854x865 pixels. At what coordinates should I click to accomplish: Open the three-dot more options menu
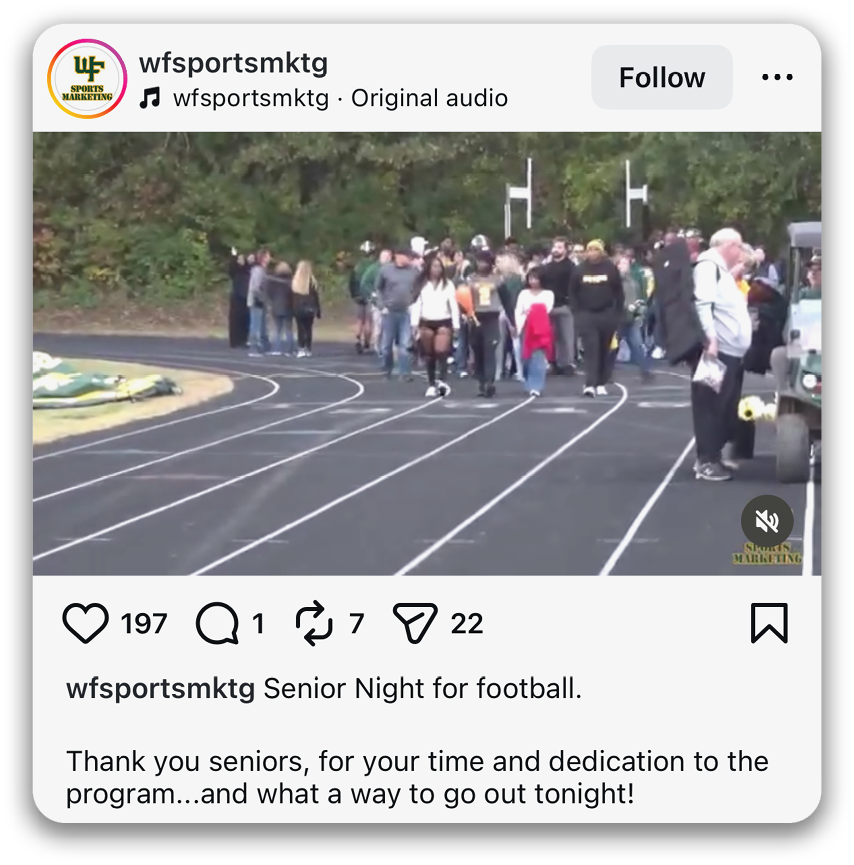(777, 77)
